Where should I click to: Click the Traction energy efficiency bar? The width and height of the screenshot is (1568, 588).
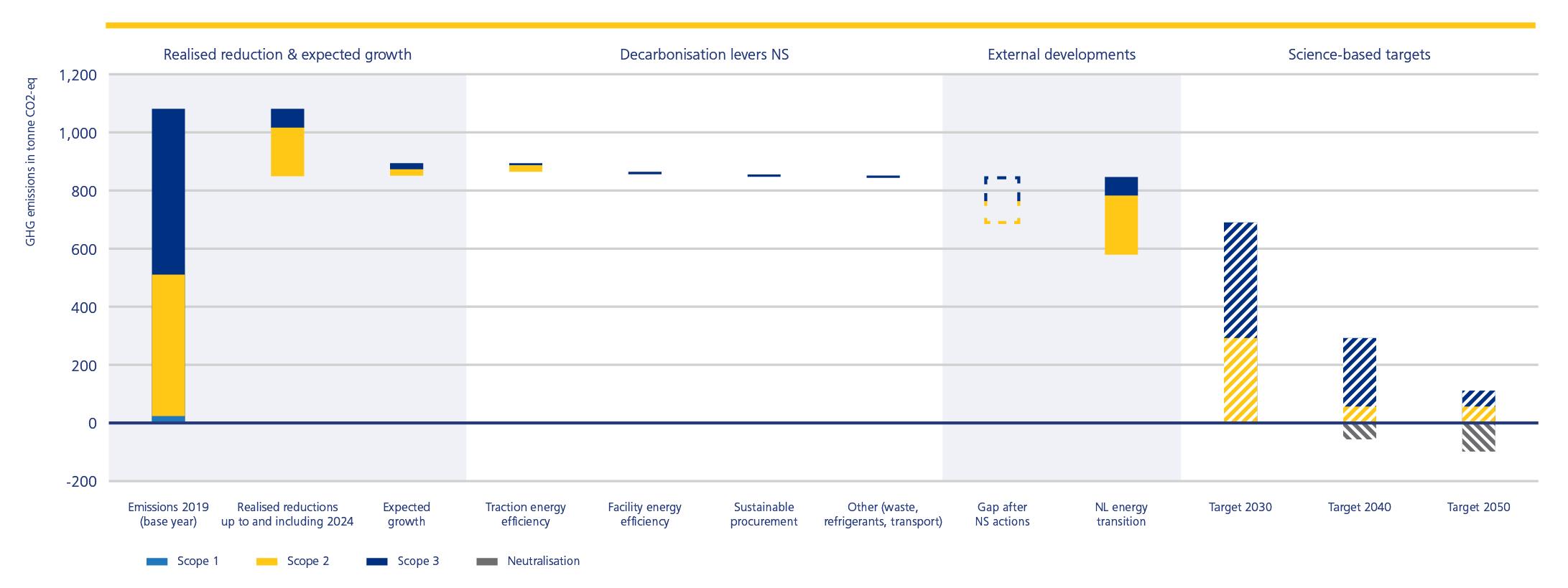coord(526,167)
